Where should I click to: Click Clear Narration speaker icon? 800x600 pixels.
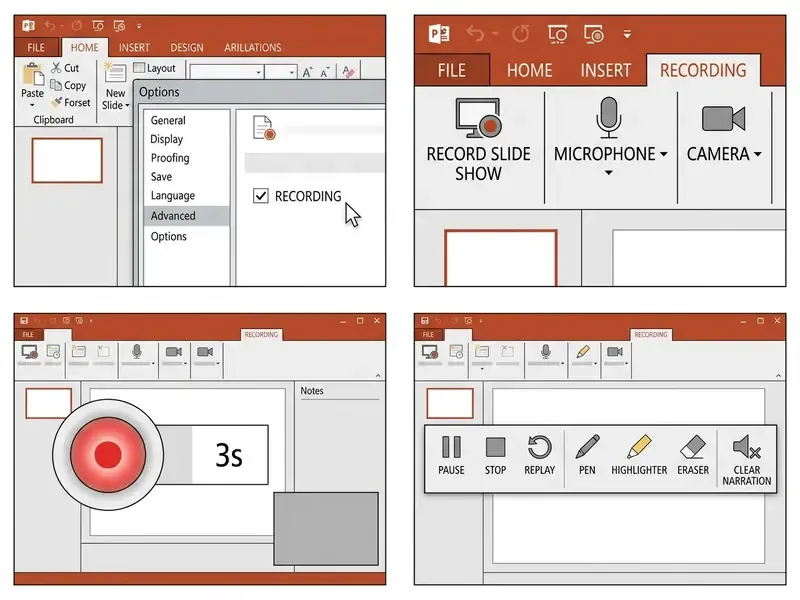pyautogui.click(x=746, y=446)
